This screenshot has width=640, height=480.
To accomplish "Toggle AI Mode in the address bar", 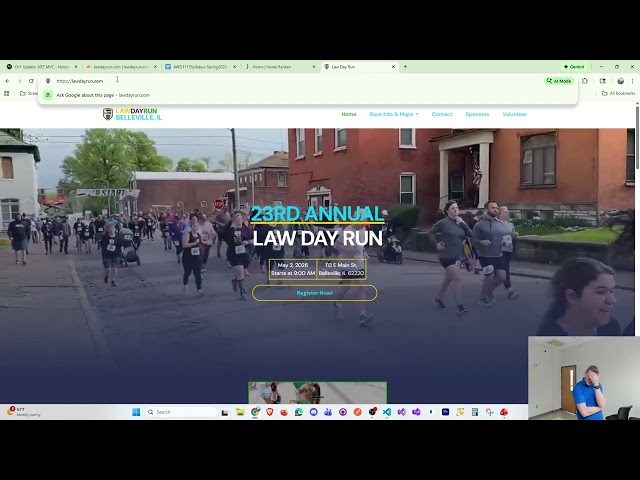I will pos(559,81).
